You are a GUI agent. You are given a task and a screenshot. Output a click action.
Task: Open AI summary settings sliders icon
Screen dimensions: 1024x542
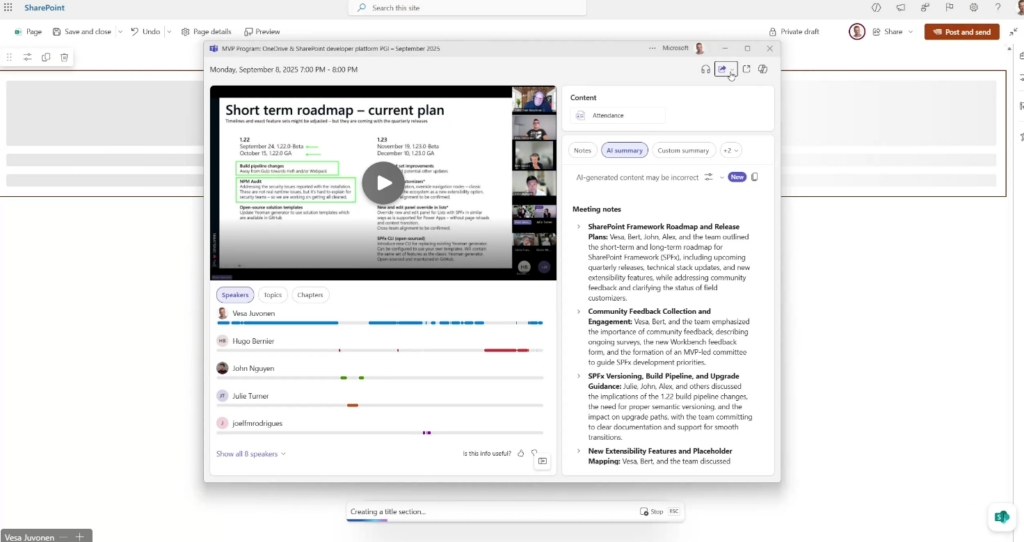click(x=709, y=177)
